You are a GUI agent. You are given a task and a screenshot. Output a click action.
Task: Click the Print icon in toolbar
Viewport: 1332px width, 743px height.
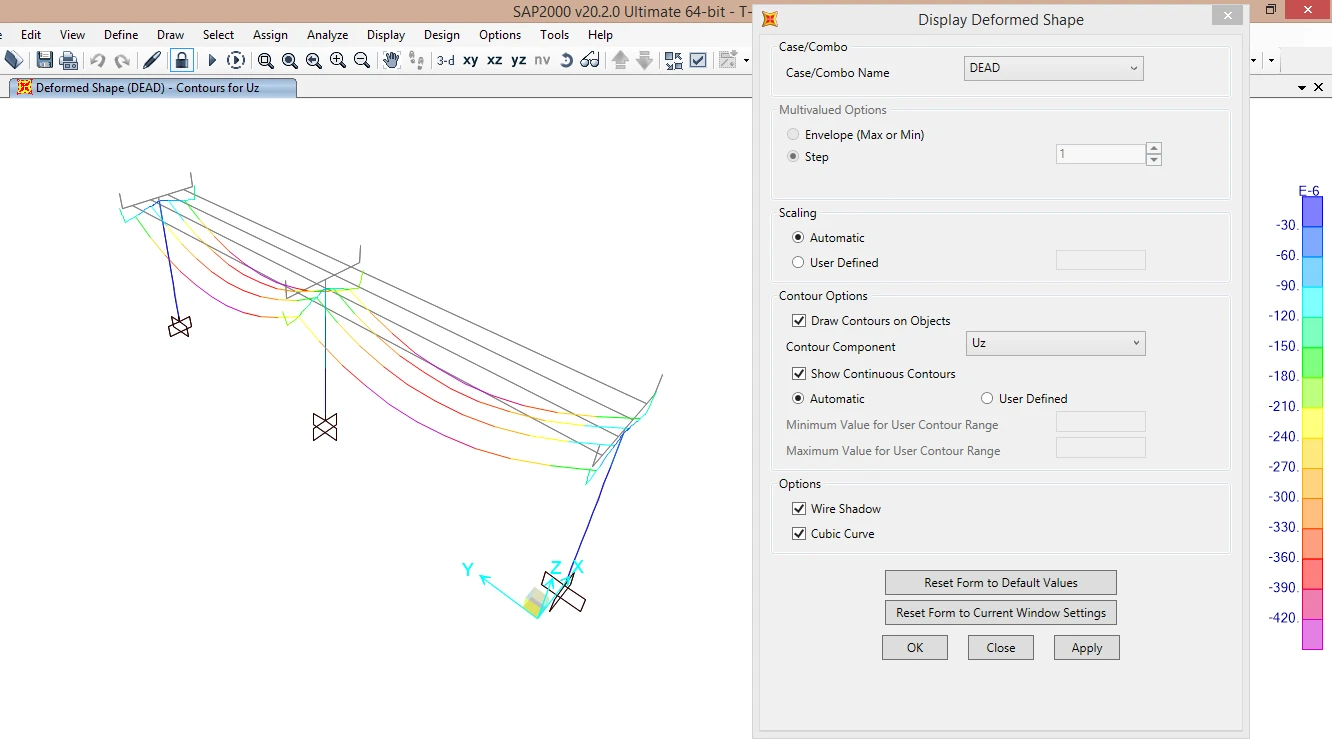tap(69, 60)
